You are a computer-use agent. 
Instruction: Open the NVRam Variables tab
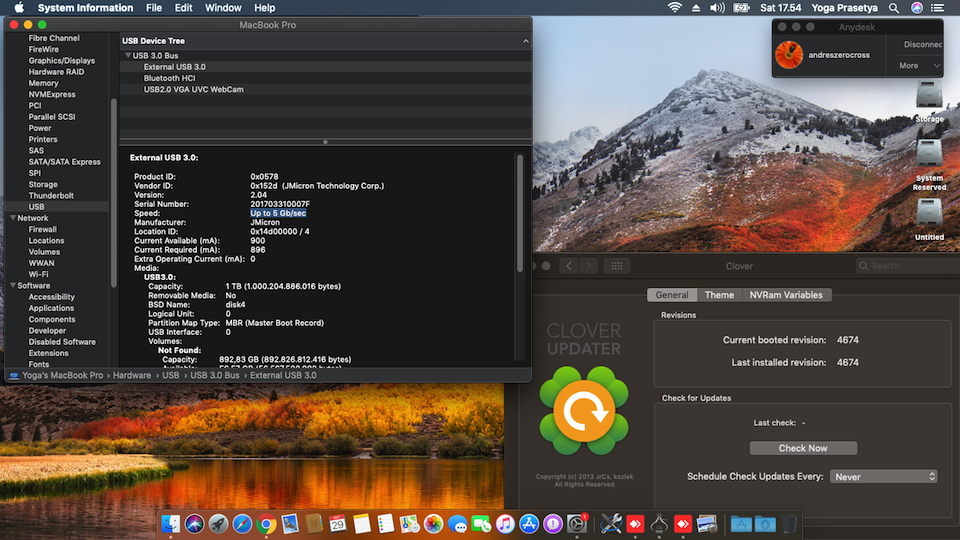(x=787, y=295)
